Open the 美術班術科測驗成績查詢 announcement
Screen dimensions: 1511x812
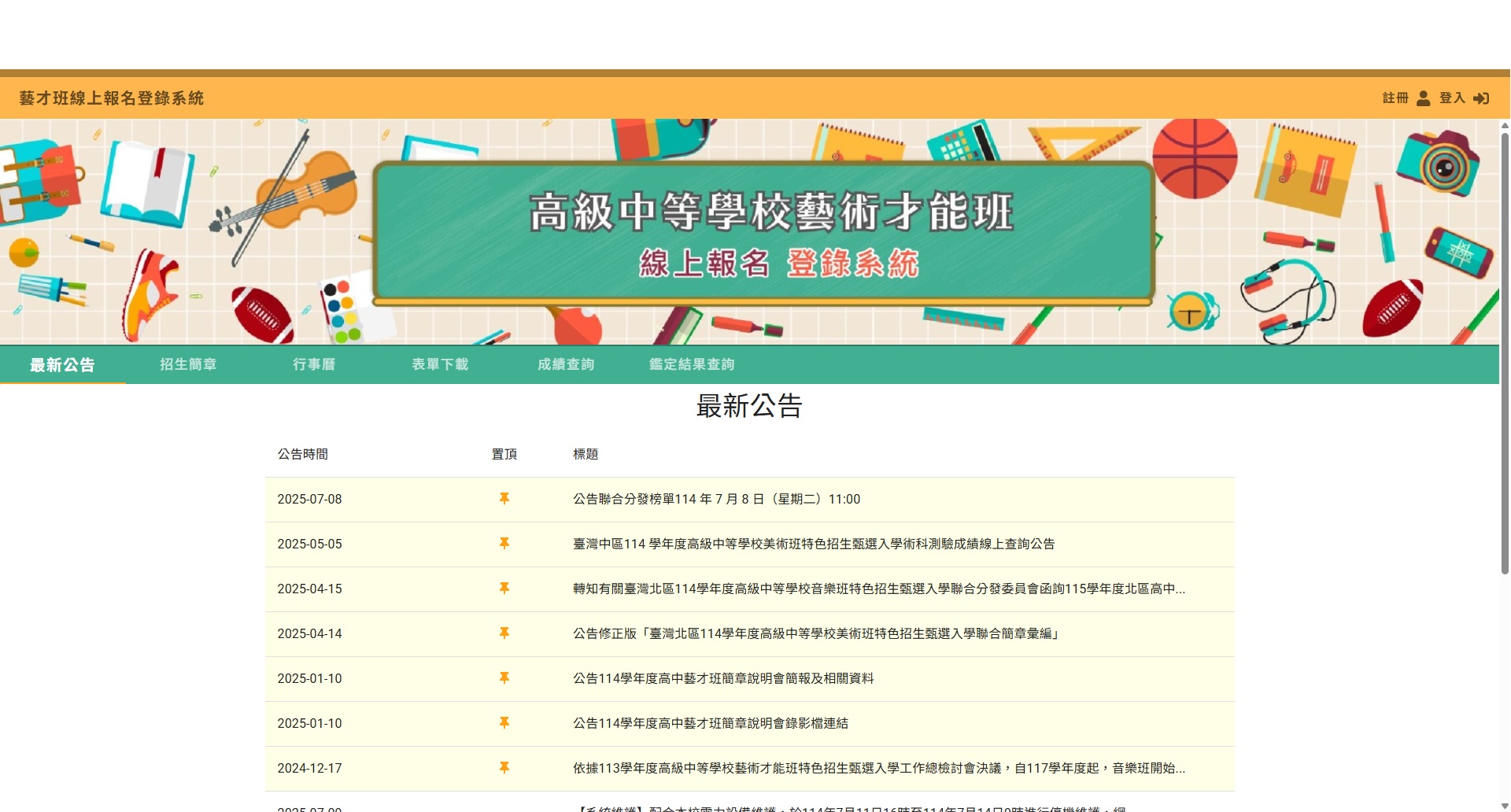(x=815, y=544)
